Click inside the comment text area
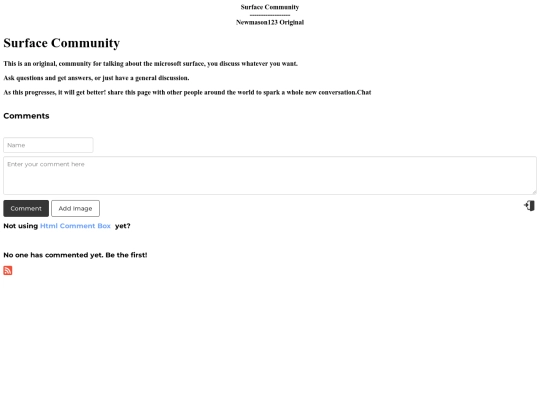The height and width of the screenshot is (405, 540). (270, 176)
